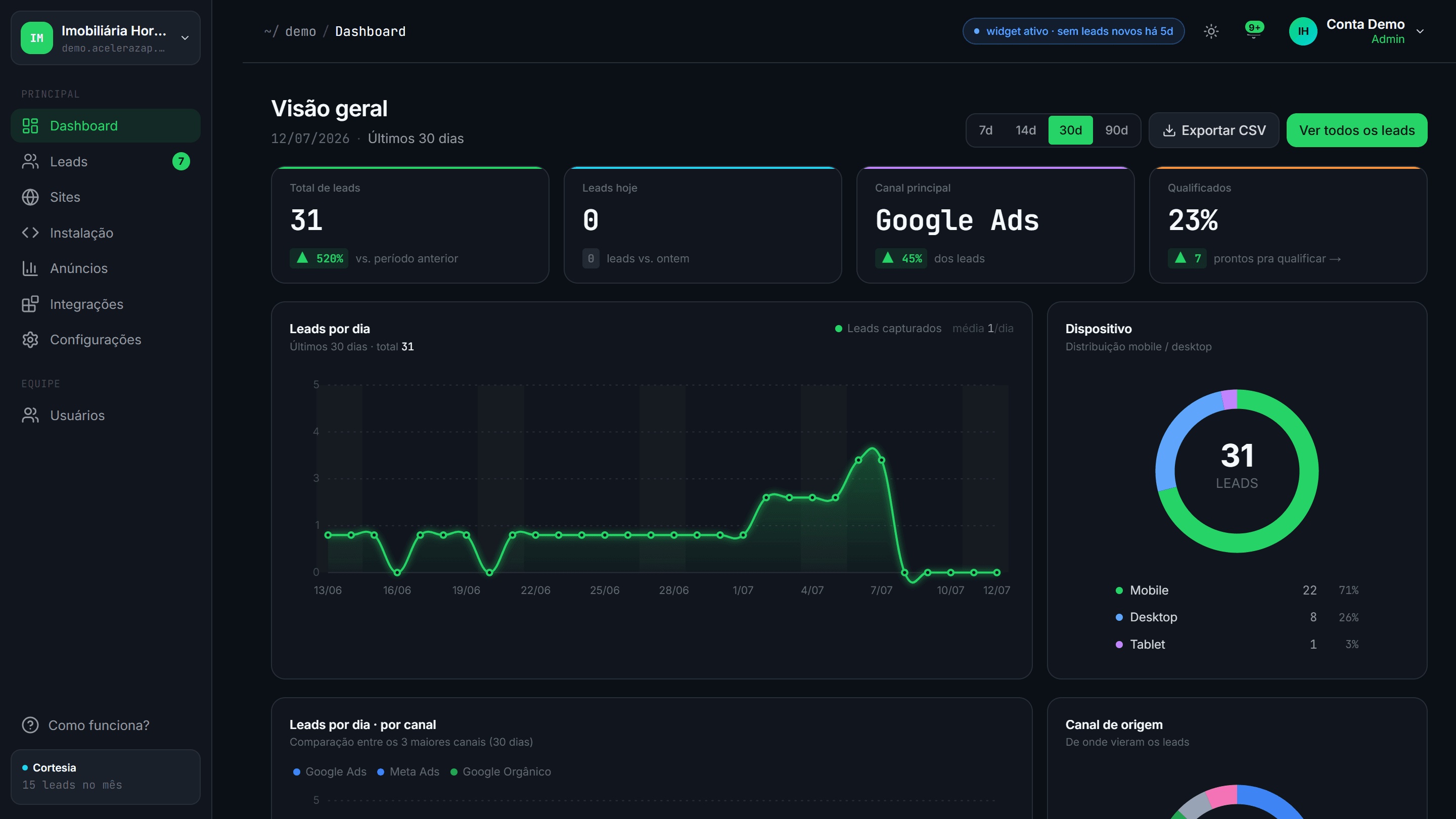The height and width of the screenshot is (819, 1456).
Task: Click the 7/07 peak point on chart
Action: tap(881, 460)
